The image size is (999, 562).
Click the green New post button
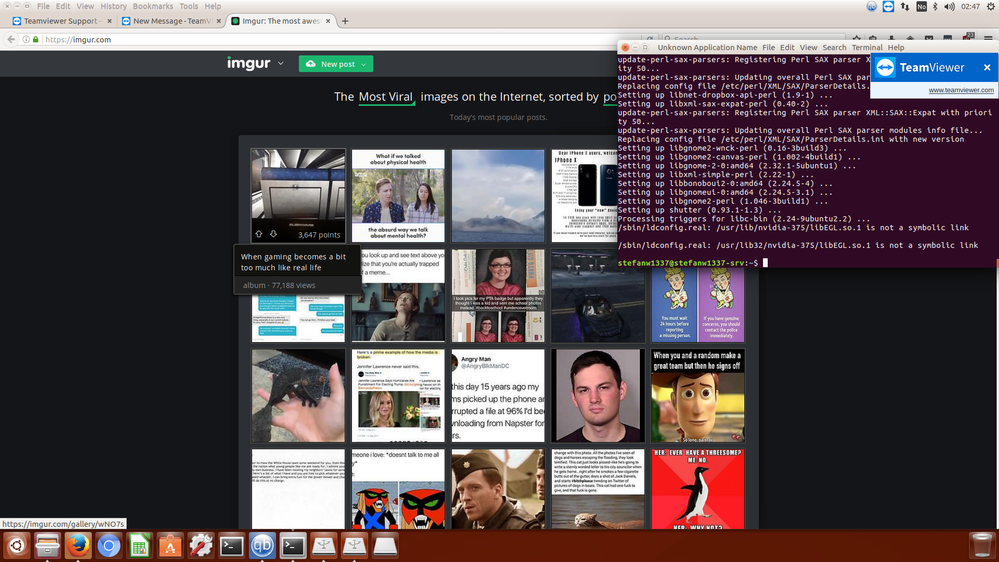pyautogui.click(x=336, y=64)
